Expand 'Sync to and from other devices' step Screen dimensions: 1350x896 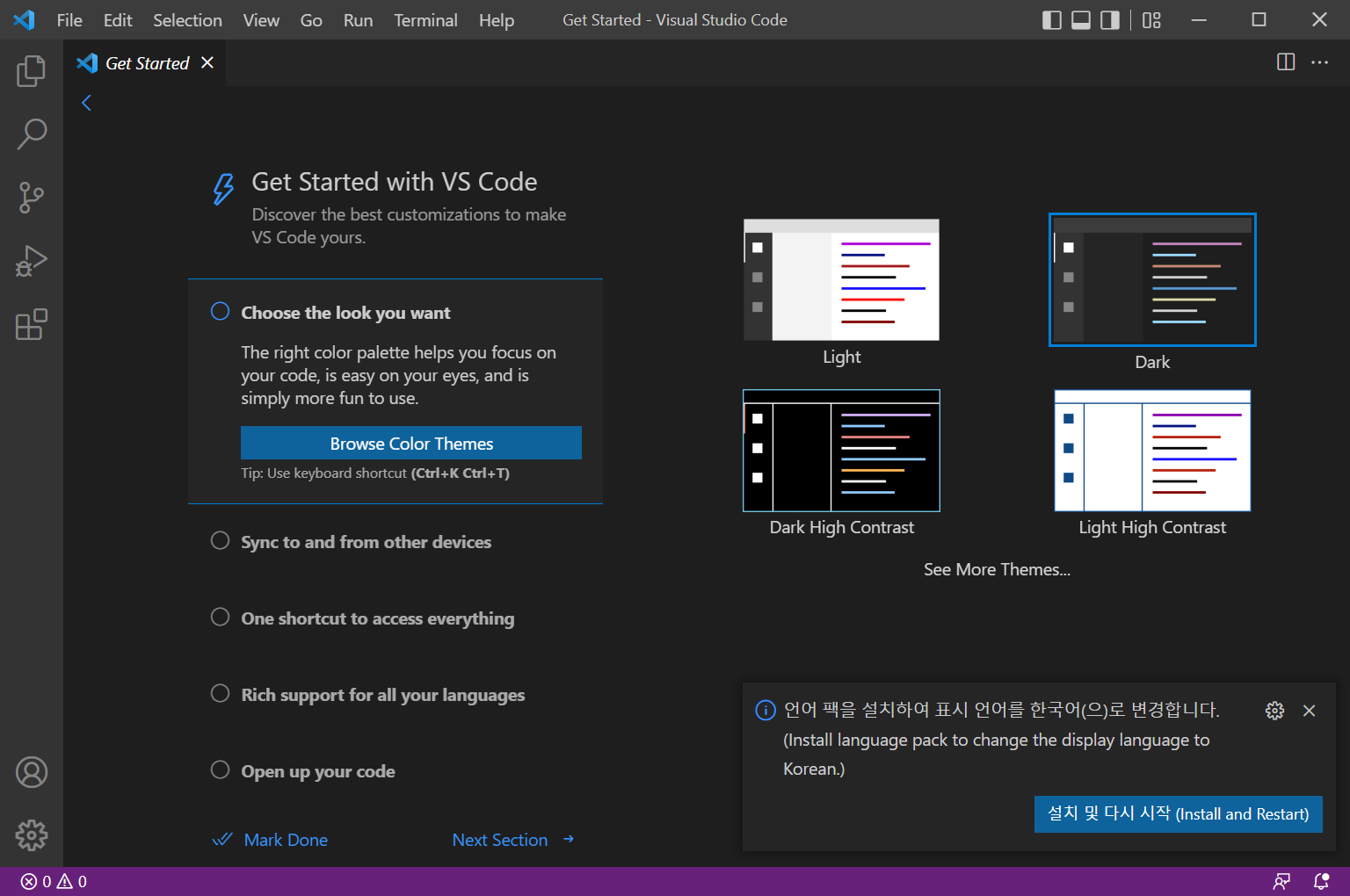[x=366, y=542]
